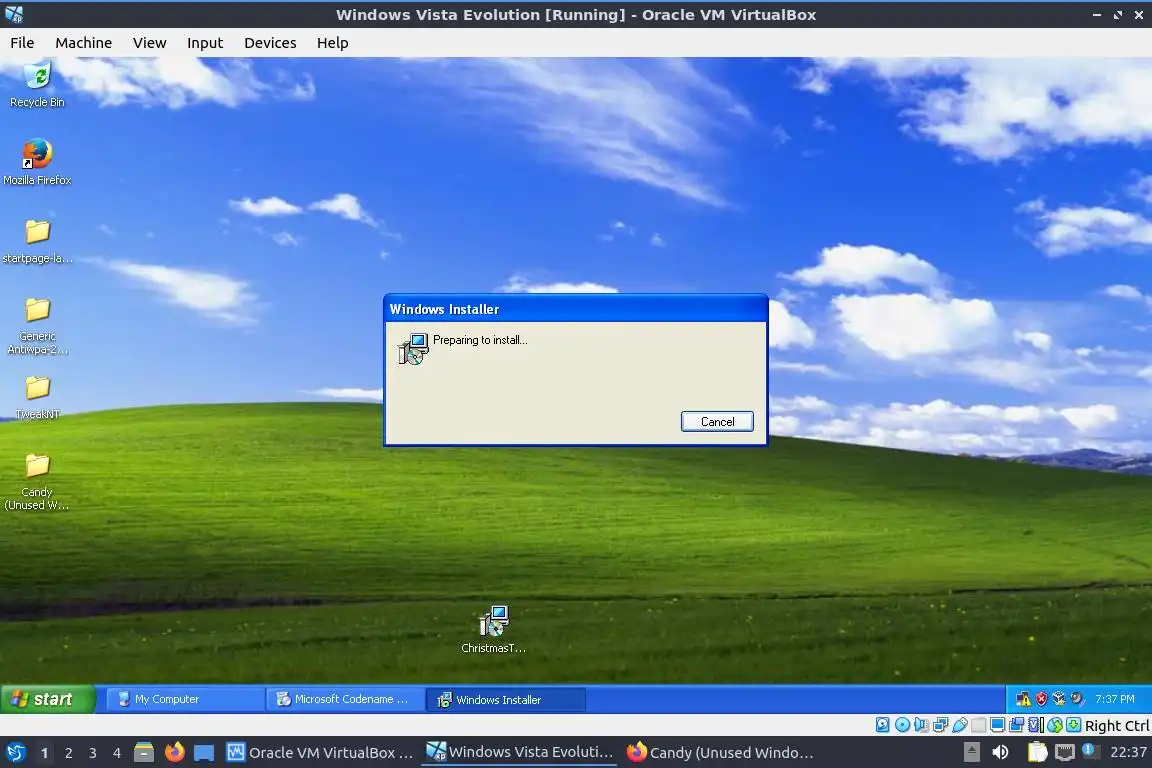Switch to workspace 3 on the host panel
The height and width of the screenshot is (768, 1152).
pyautogui.click(x=93, y=753)
